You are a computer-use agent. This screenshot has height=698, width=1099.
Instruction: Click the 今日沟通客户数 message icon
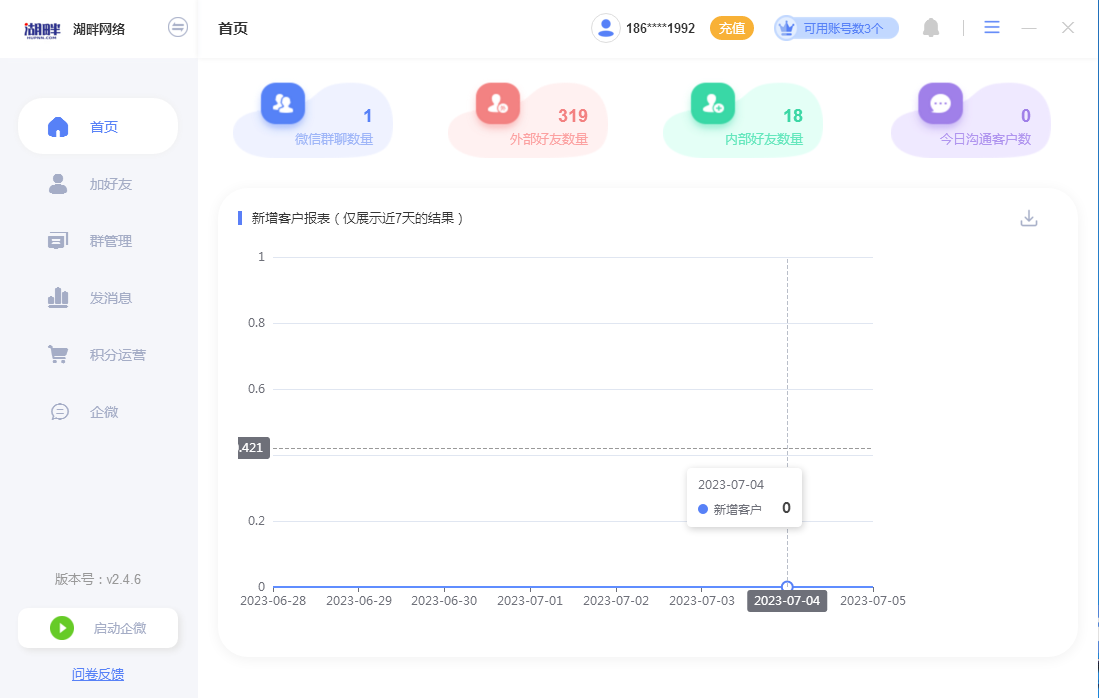tap(940, 103)
